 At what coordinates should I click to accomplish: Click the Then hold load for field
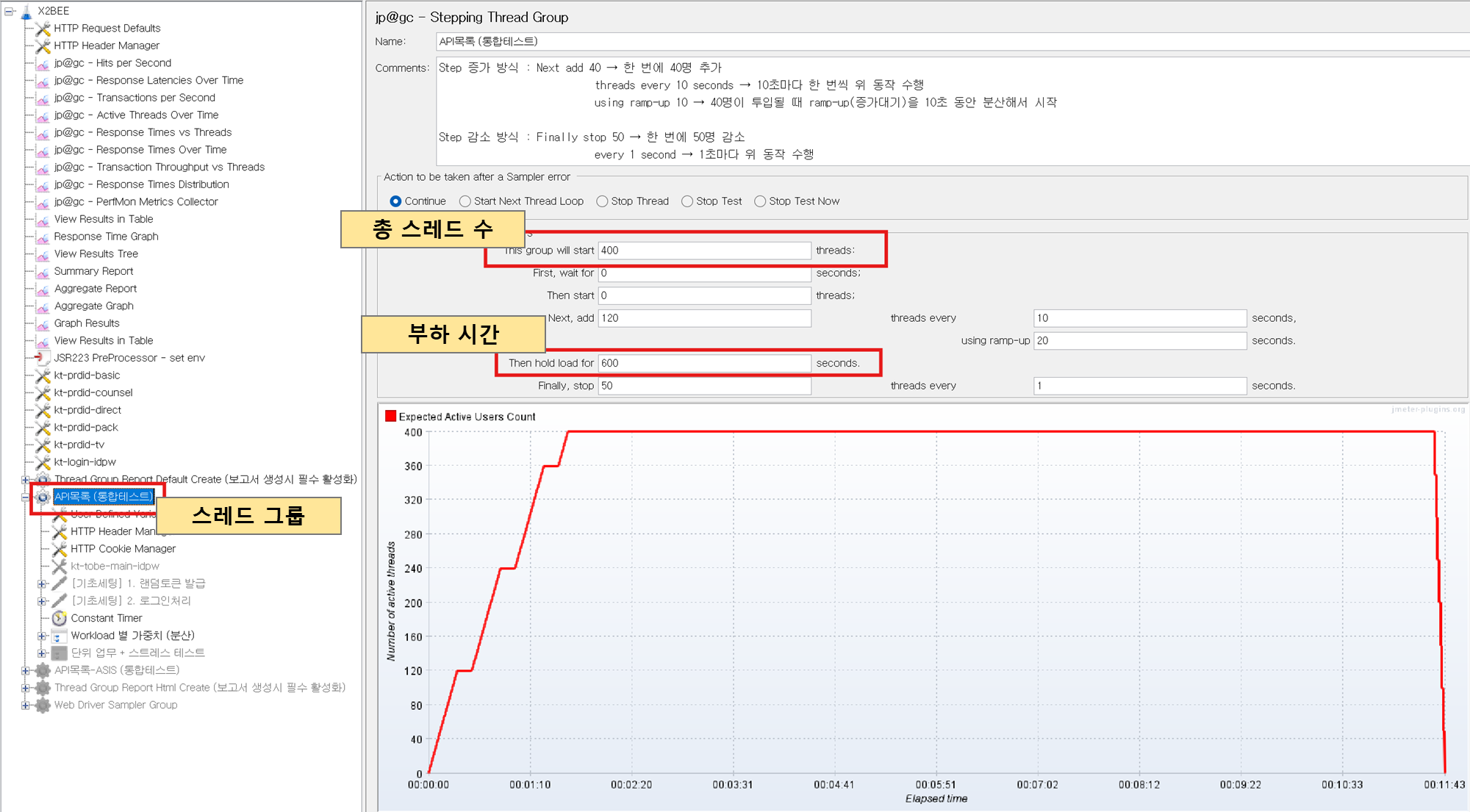(x=703, y=363)
